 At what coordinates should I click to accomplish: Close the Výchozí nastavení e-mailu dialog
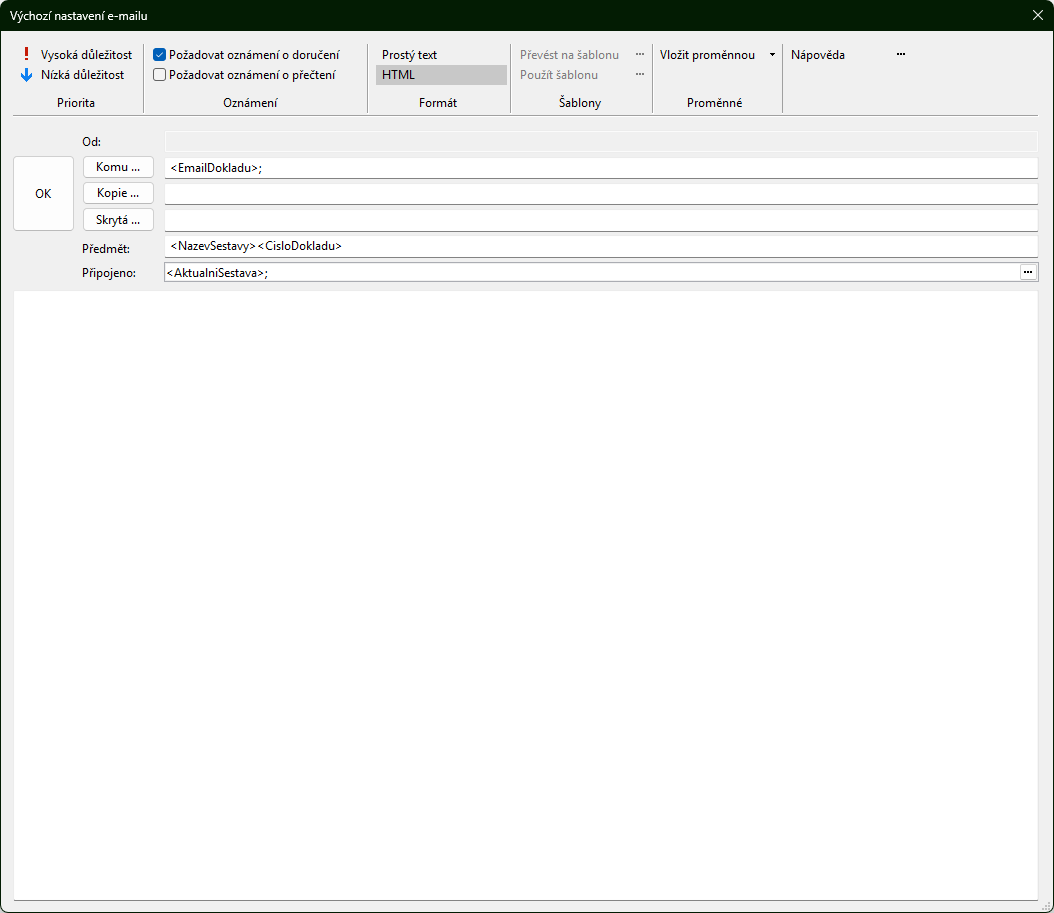coord(1037,15)
